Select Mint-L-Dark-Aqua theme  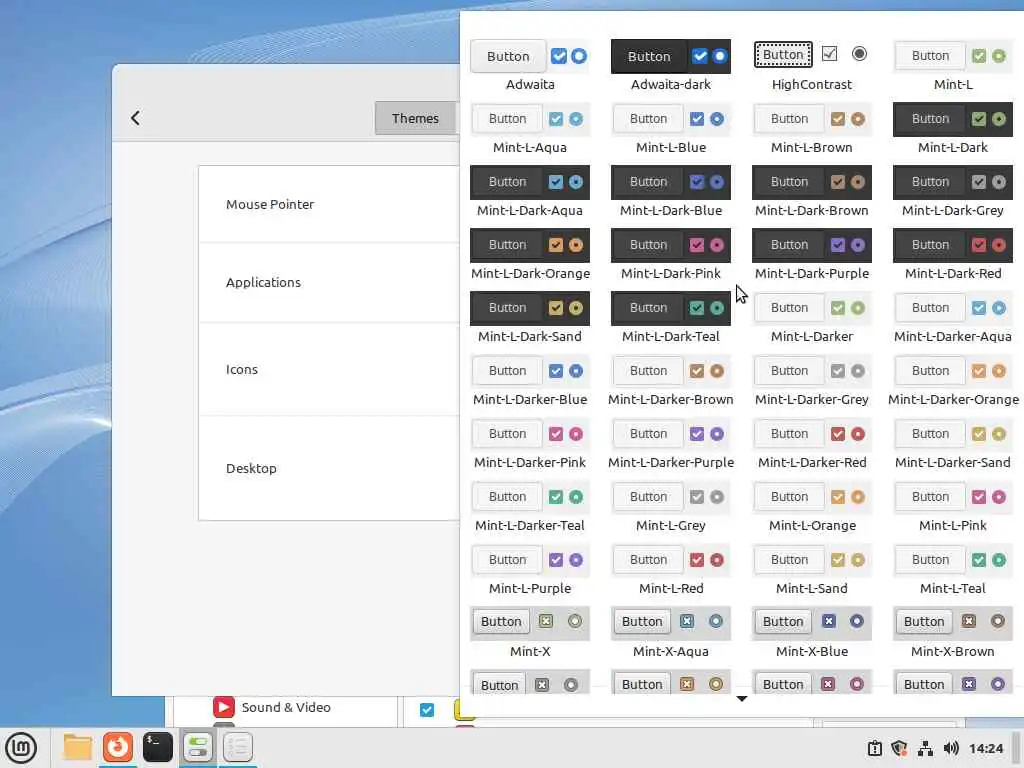530,191
